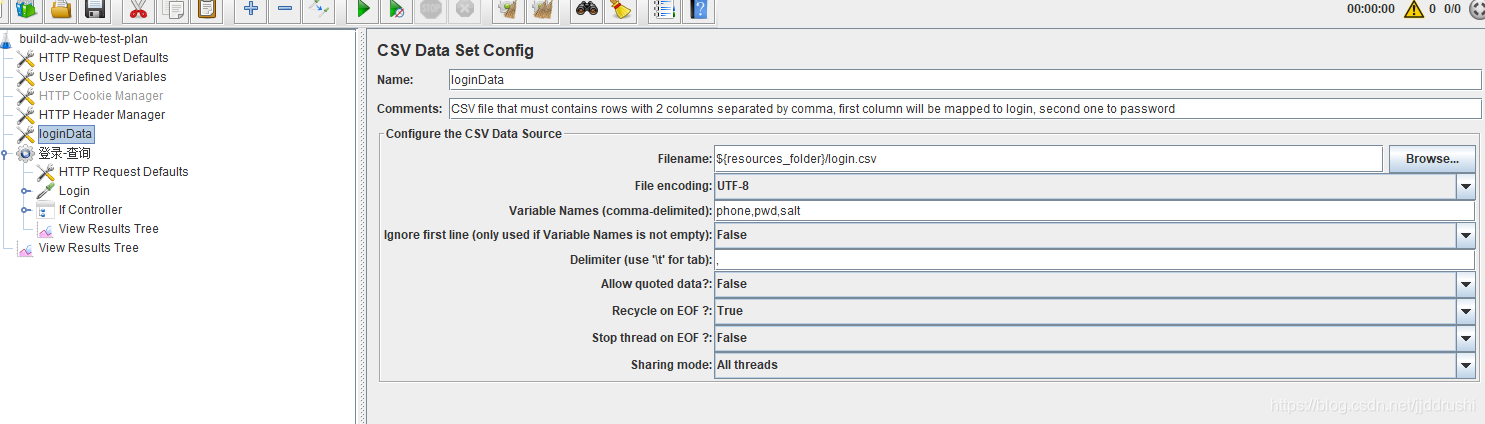Click the 00:00:00 elapsed time display
Viewport: 1485px width, 424px height.
pyautogui.click(x=1370, y=9)
